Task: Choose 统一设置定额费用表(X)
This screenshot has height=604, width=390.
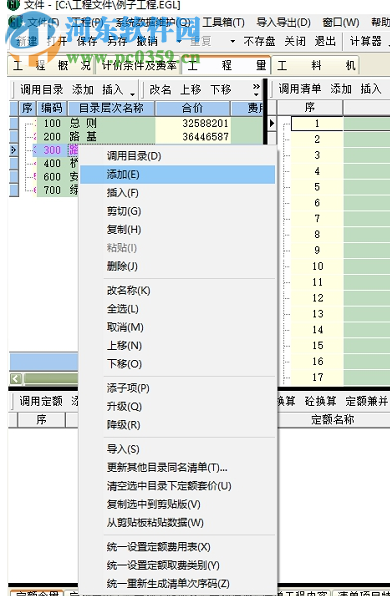Action: [x=158, y=547]
